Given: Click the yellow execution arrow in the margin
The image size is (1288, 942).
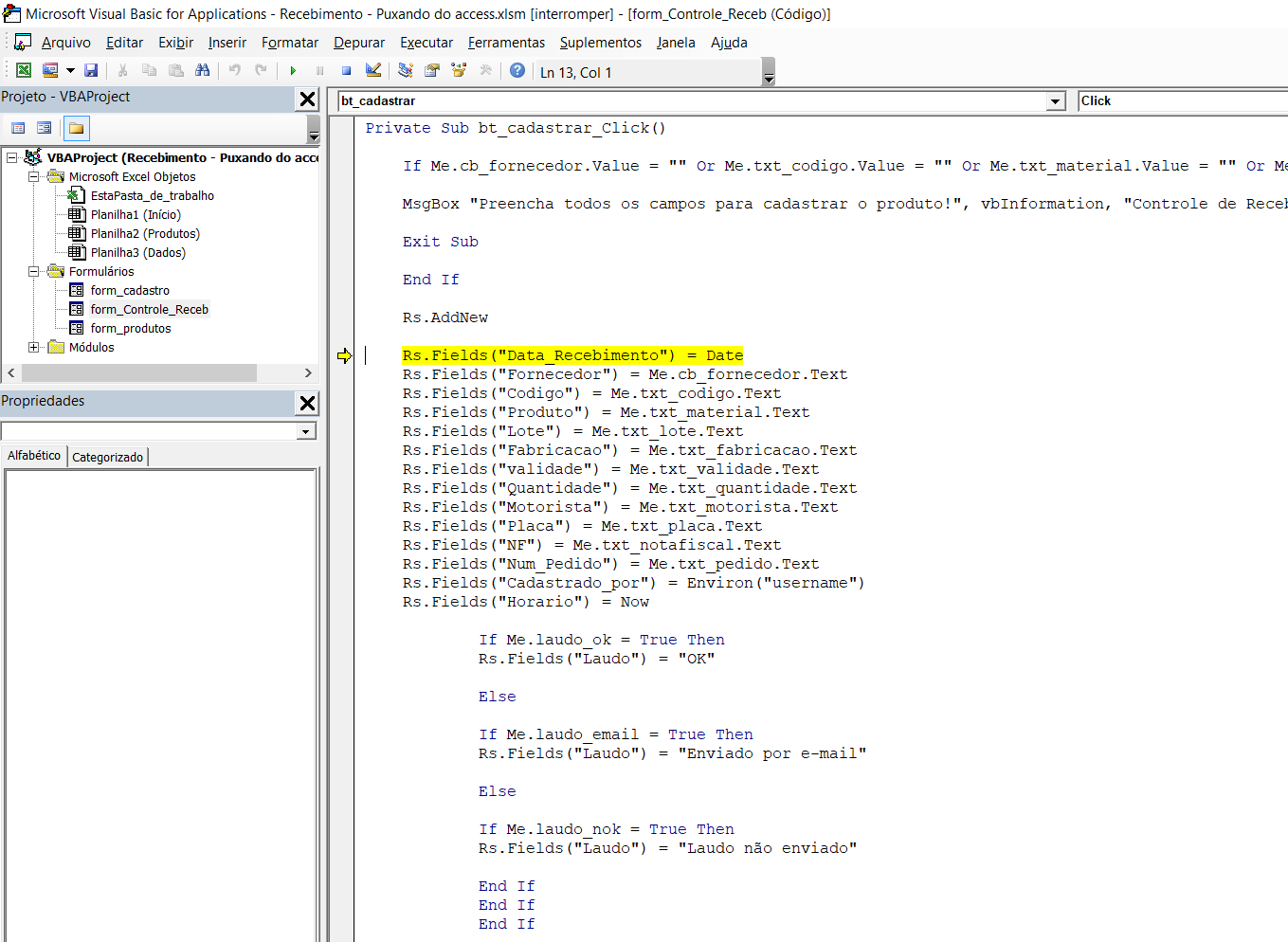Looking at the screenshot, I should (x=344, y=356).
